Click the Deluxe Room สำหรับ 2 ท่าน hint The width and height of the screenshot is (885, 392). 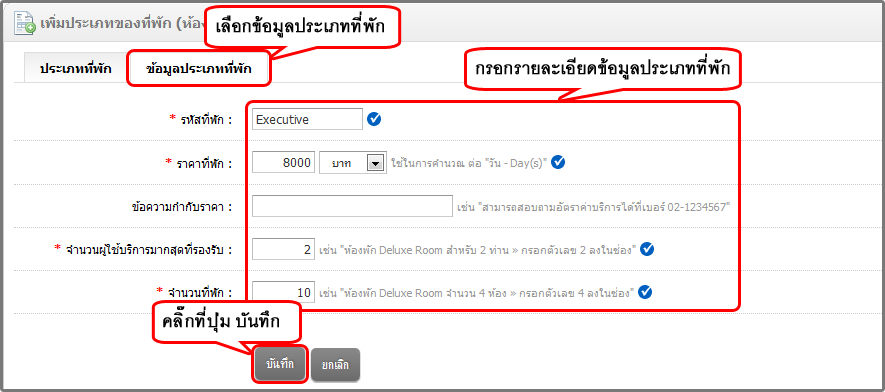[x=478, y=249]
